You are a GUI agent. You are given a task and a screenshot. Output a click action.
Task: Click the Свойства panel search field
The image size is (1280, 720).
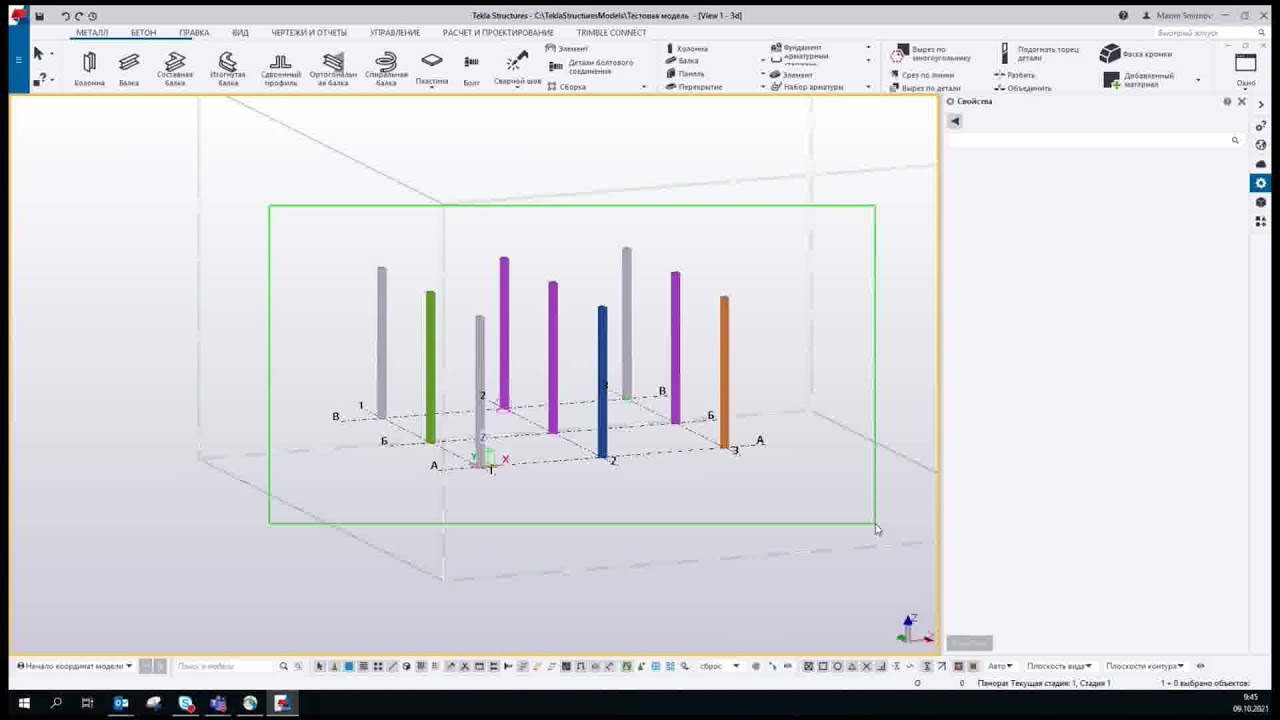pyautogui.click(x=1094, y=141)
